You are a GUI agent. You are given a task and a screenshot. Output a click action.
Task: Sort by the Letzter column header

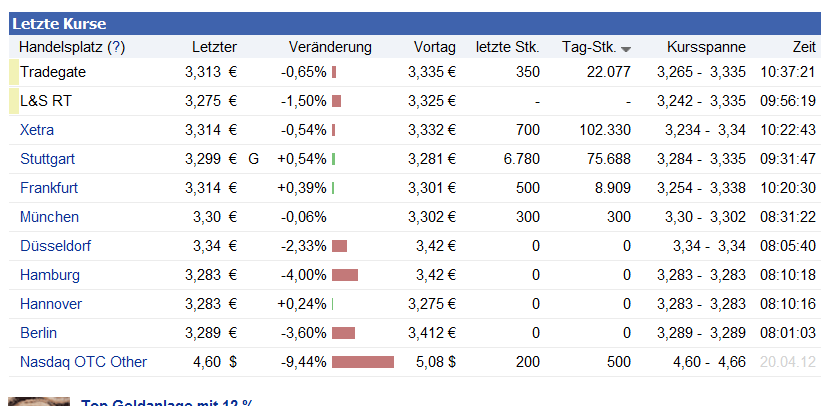point(214,47)
